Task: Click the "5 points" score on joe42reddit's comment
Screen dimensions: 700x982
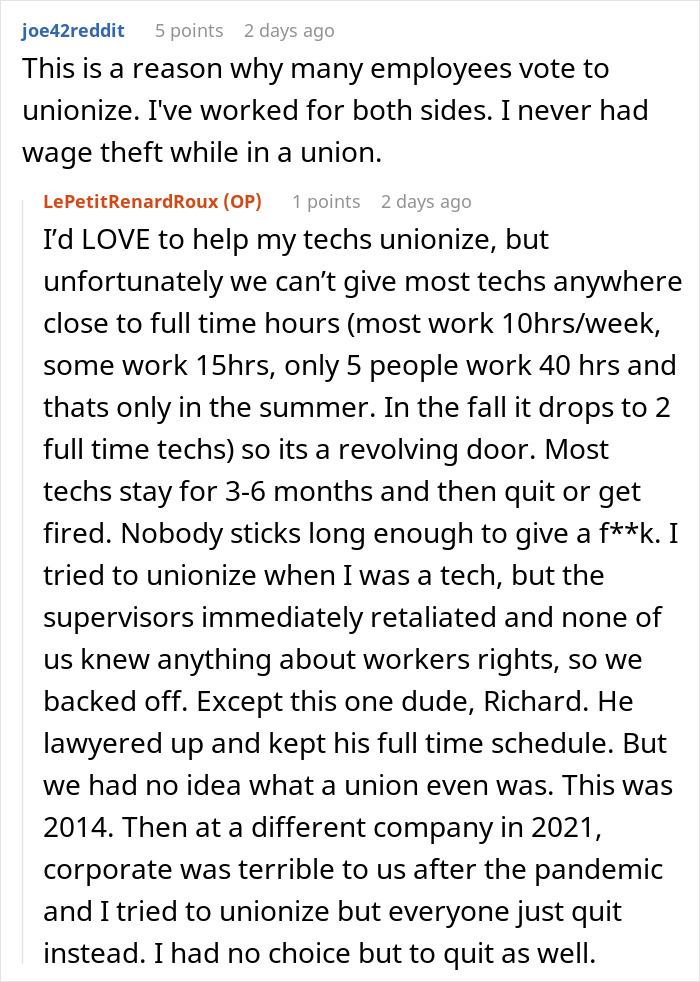Action: pyautogui.click(x=189, y=30)
